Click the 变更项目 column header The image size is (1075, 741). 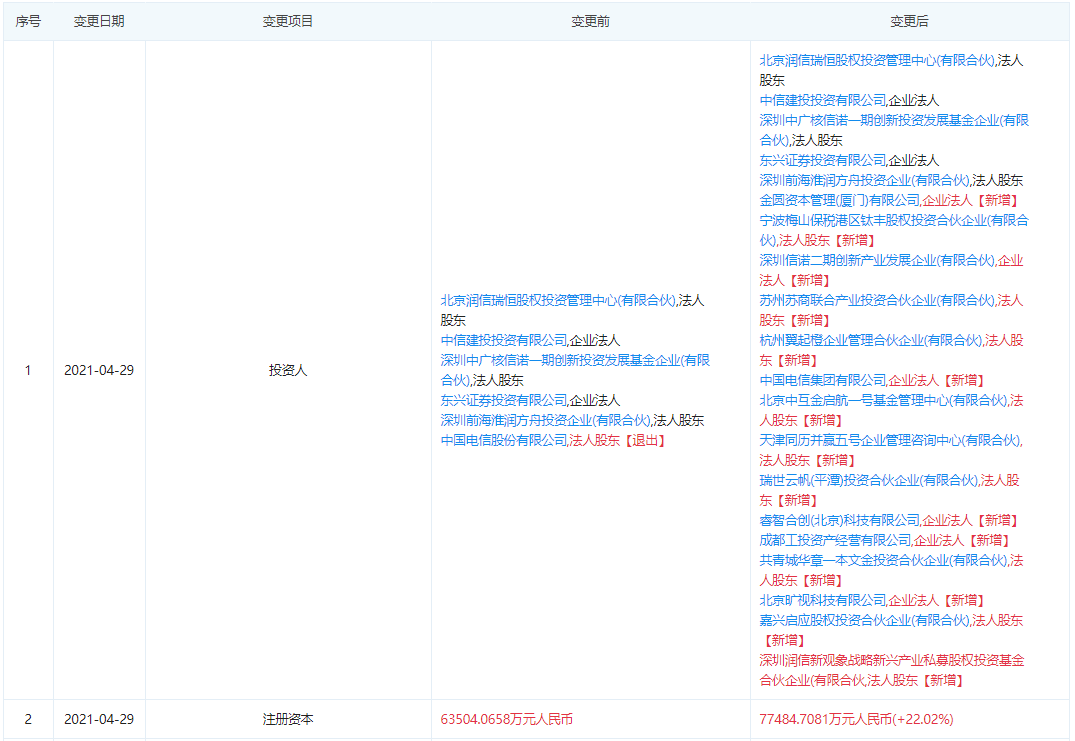(x=288, y=21)
